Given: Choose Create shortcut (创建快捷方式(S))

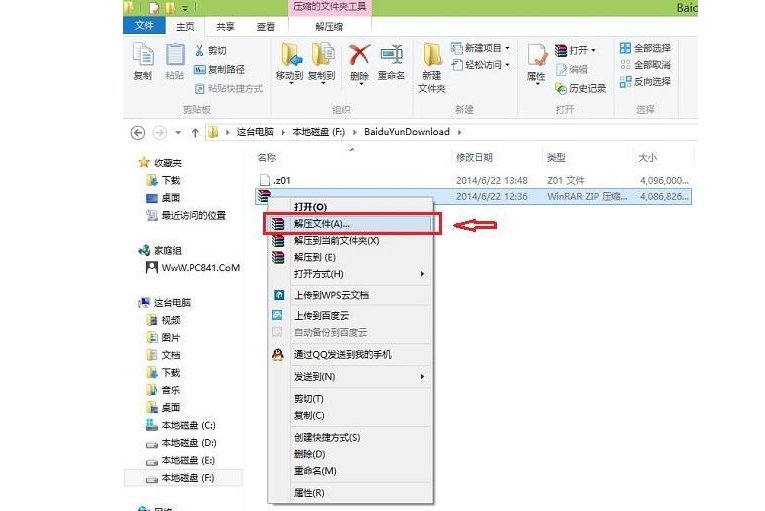Looking at the screenshot, I should click(349, 437).
